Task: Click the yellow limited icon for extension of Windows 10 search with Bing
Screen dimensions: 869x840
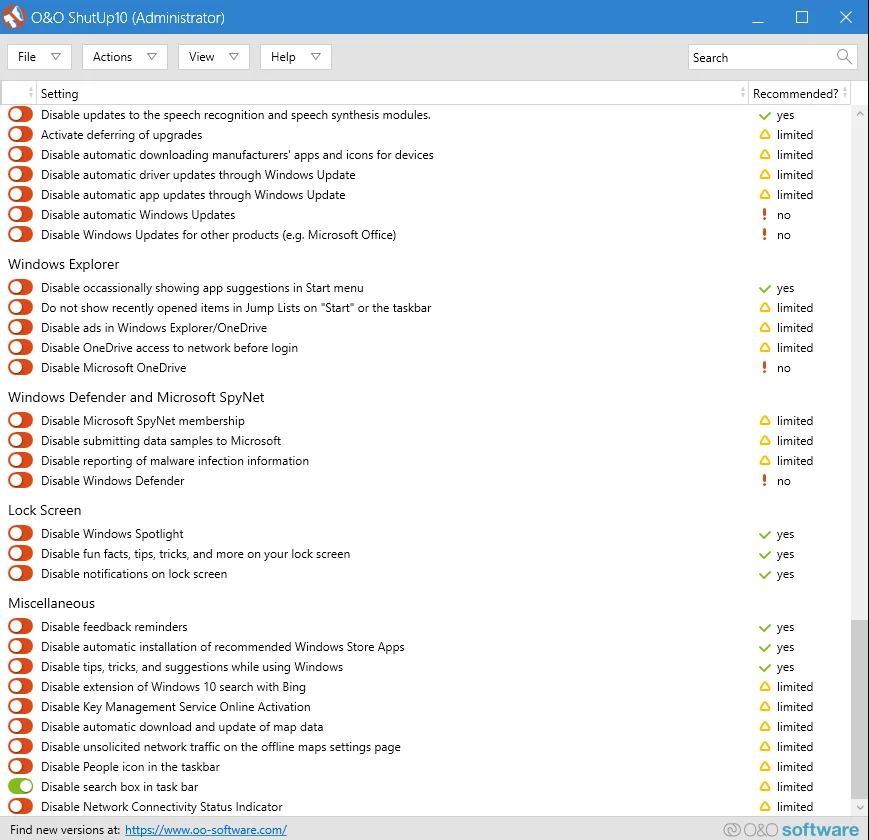Action: [x=765, y=687]
